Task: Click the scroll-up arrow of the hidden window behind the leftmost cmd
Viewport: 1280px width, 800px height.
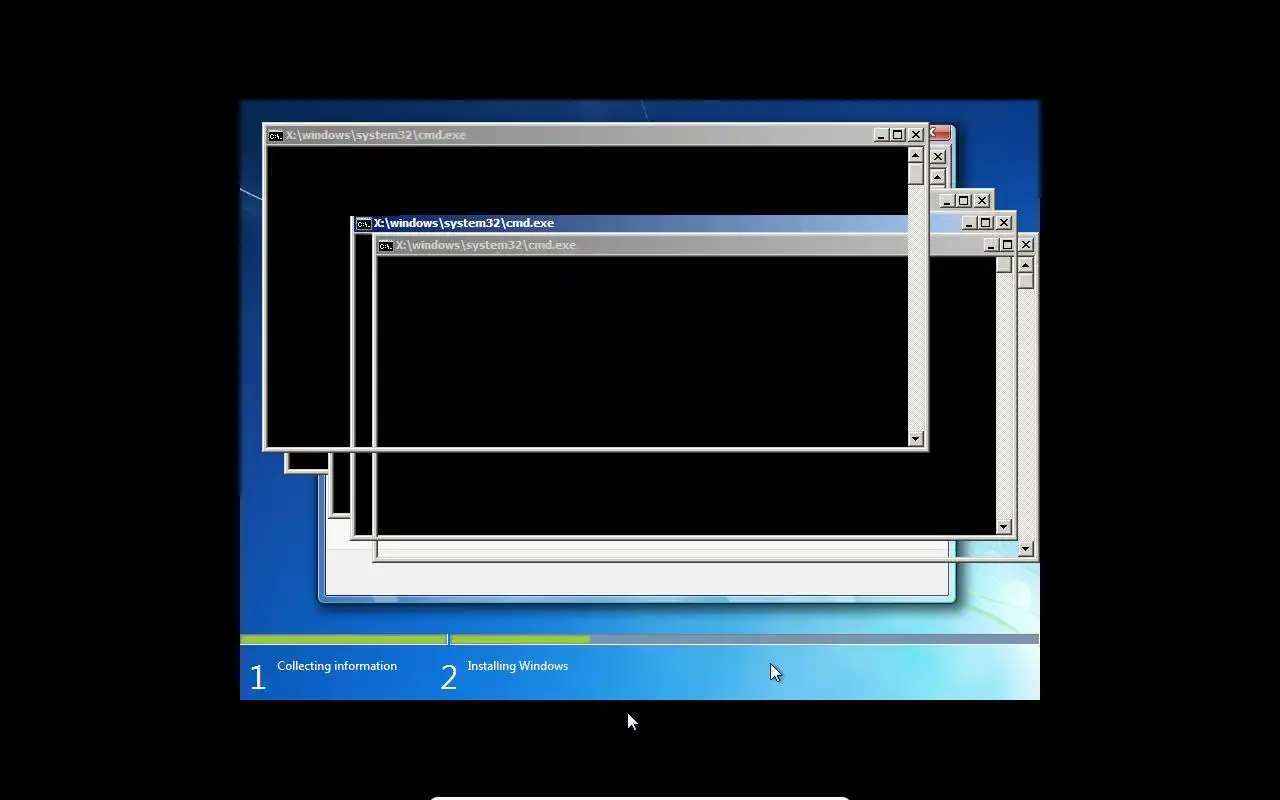Action: click(x=938, y=177)
